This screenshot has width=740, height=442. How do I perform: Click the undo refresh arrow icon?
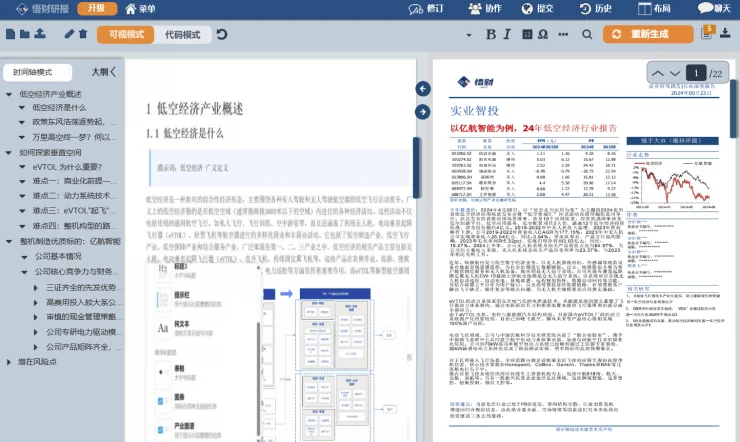222,34
